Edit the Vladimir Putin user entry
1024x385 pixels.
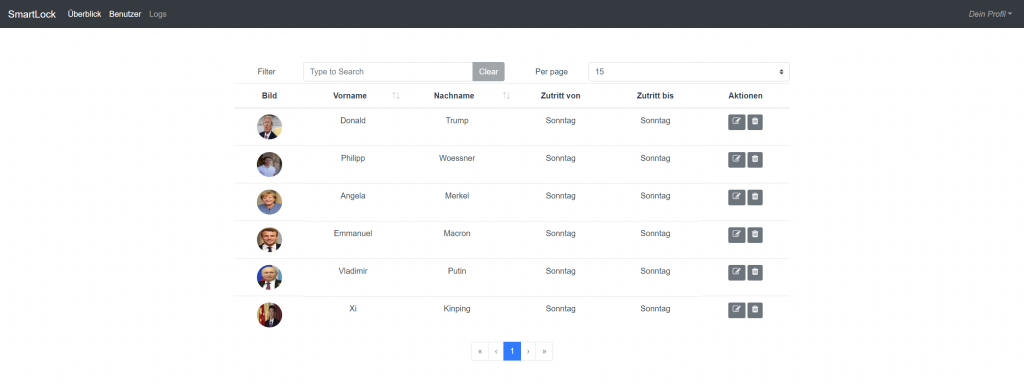click(737, 273)
